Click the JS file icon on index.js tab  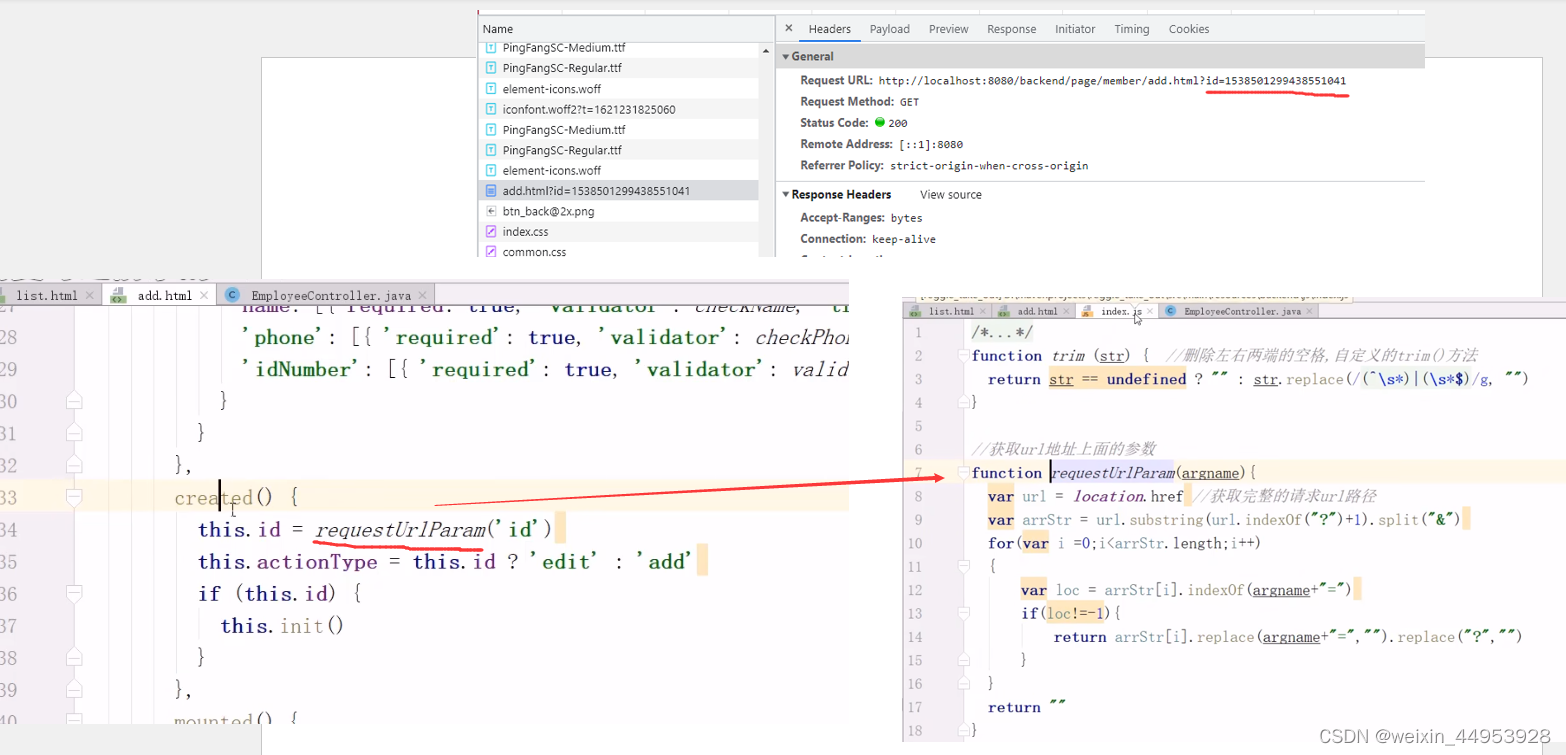click(1088, 312)
